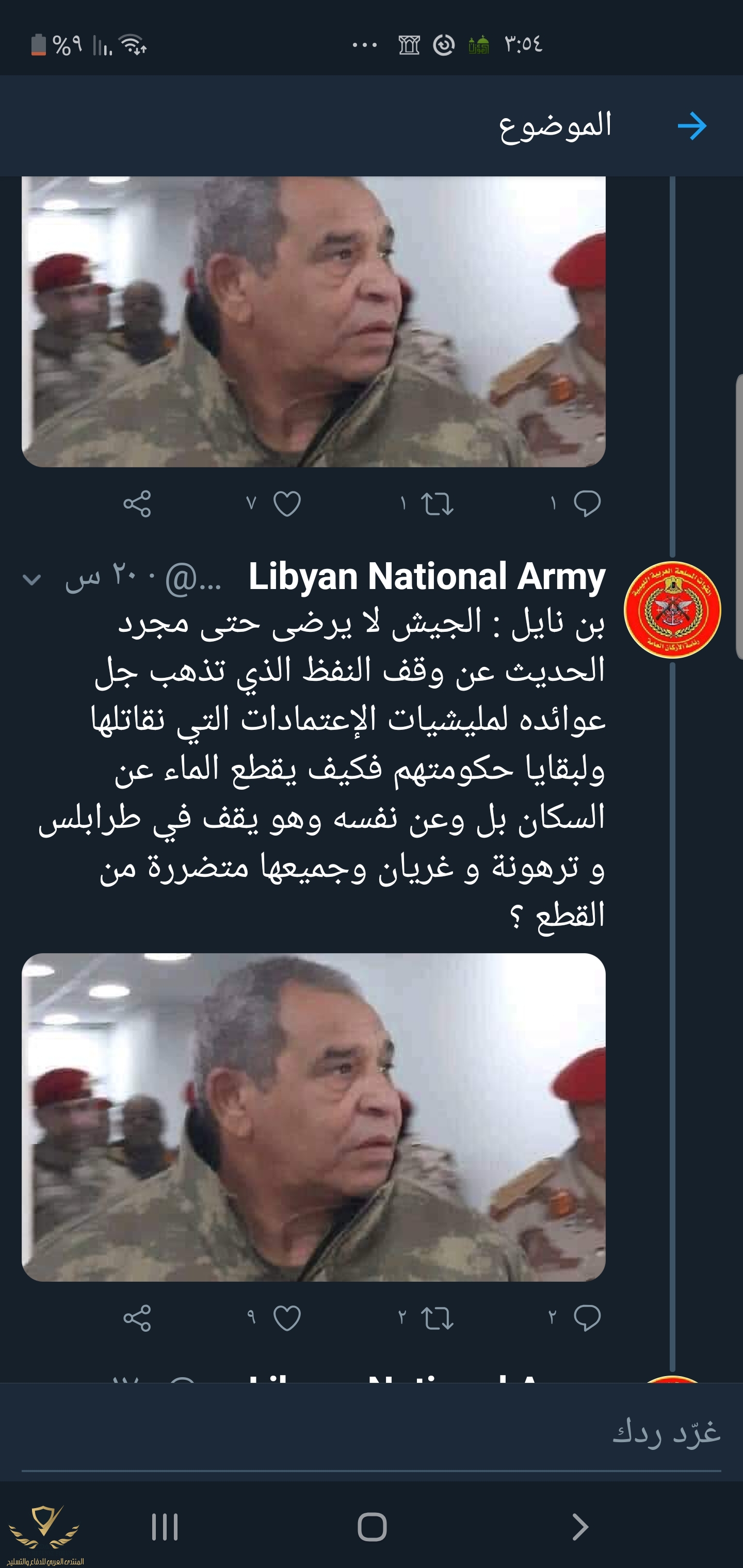
Task: Tap the غرّد ردك reply field
Action: (x=372, y=1432)
